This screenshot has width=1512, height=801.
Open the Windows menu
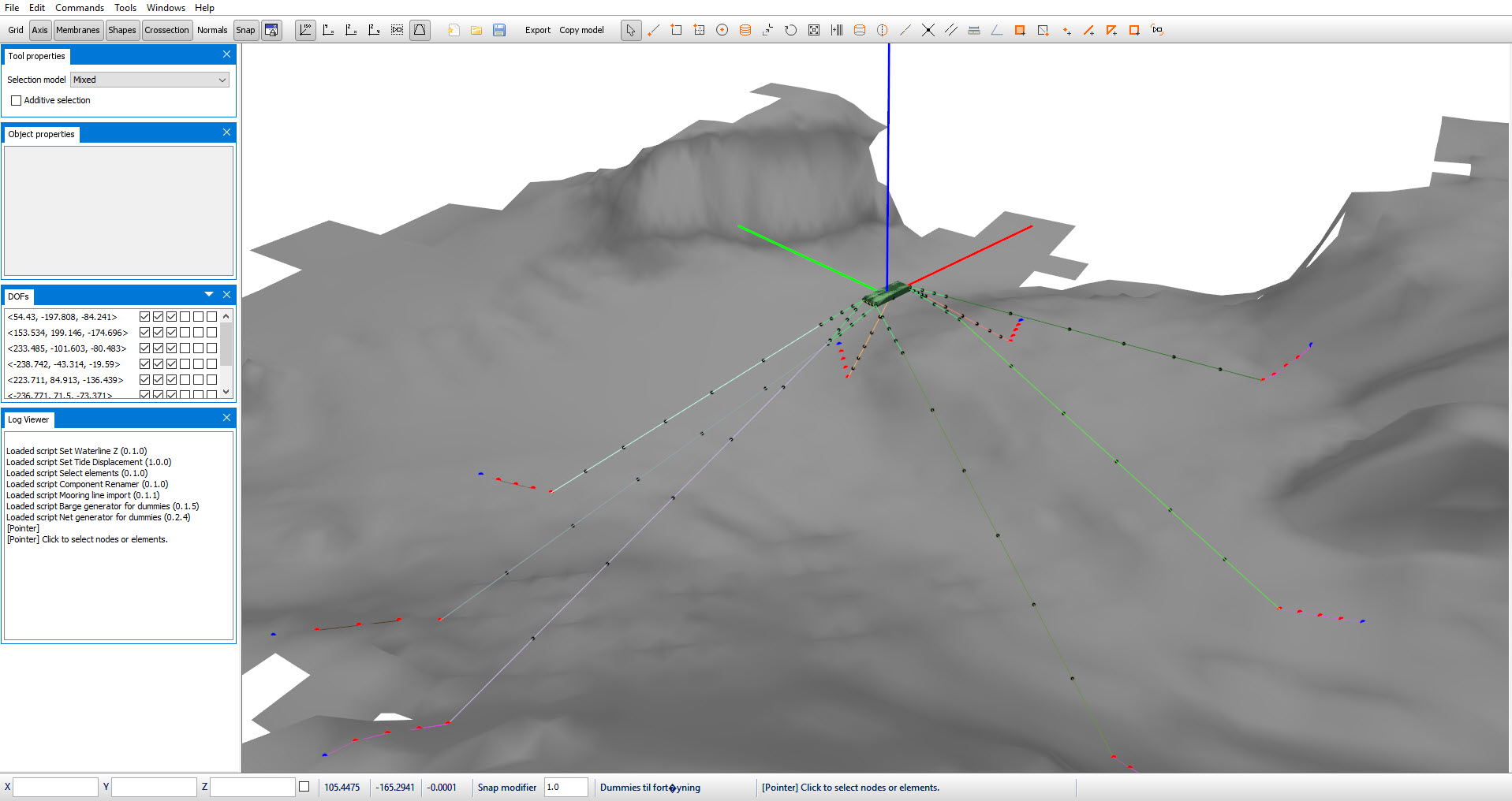166,7
